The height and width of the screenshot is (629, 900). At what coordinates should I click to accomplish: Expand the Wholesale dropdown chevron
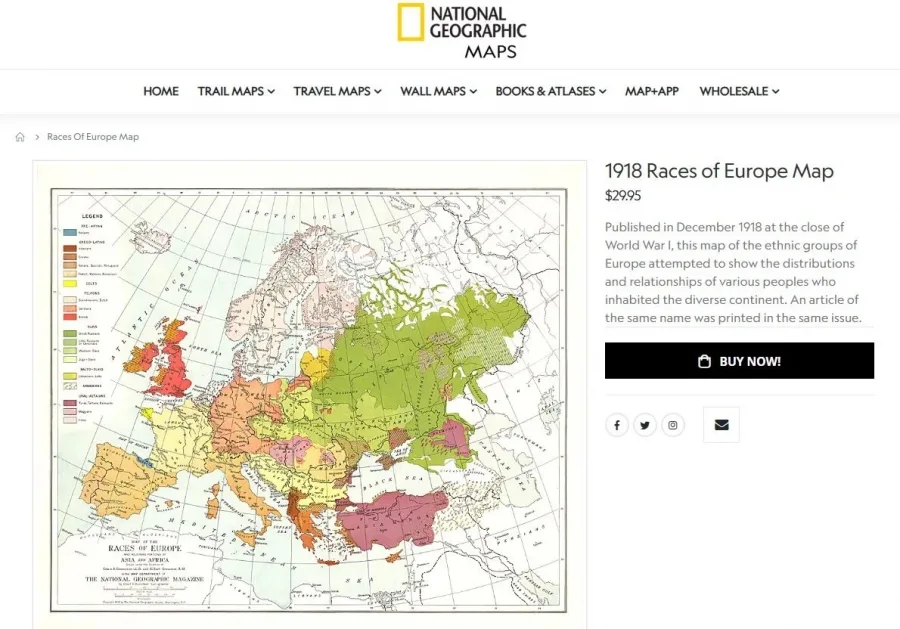[775, 91]
